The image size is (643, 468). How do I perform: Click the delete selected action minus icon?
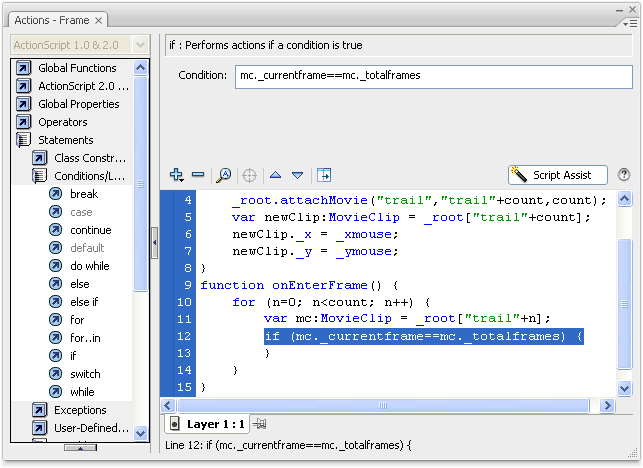coord(198,175)
